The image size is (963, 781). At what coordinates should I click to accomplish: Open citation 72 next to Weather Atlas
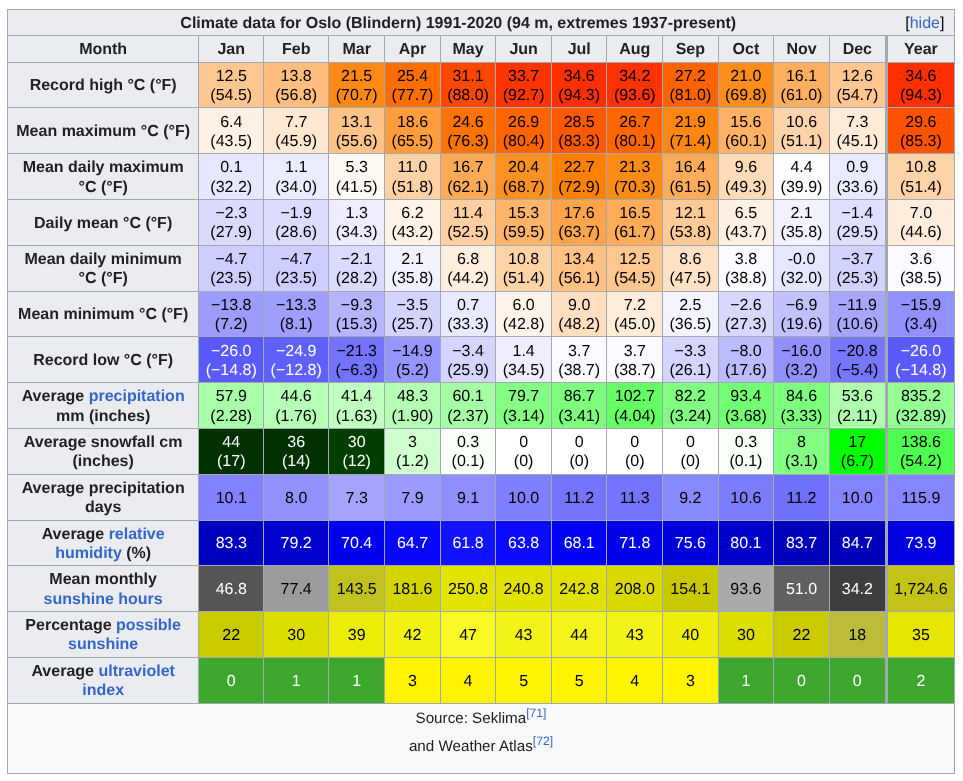click(x=542, y=742)
